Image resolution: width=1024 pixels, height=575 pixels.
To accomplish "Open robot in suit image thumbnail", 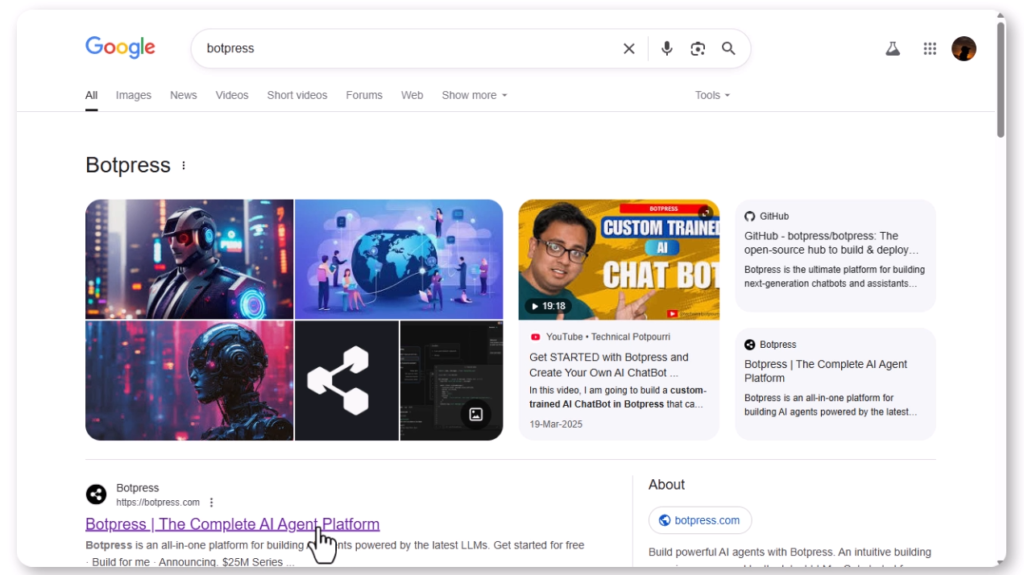I will [189, 259].
